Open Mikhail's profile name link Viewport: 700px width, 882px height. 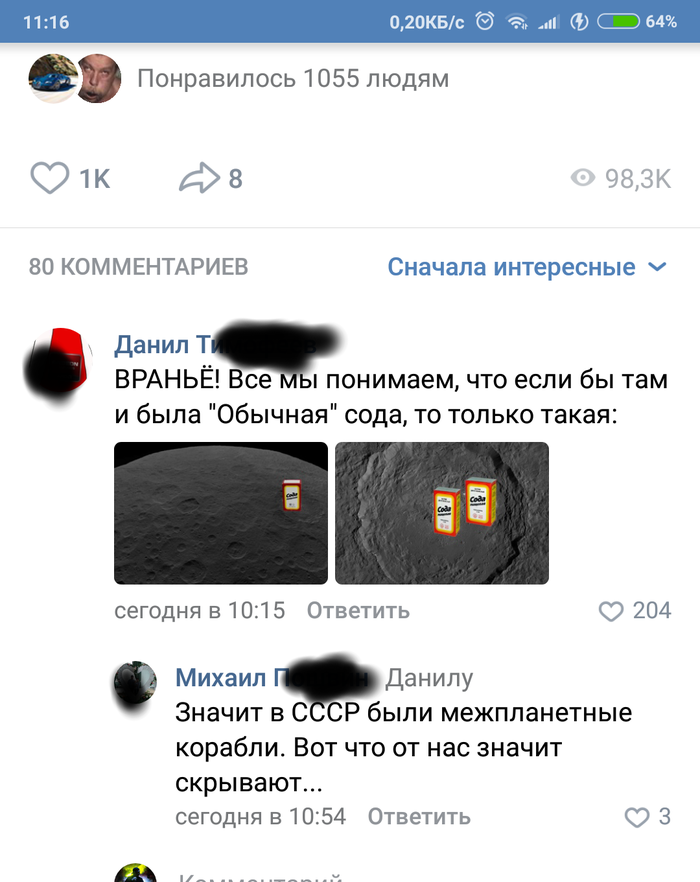(x=272, y=677)
